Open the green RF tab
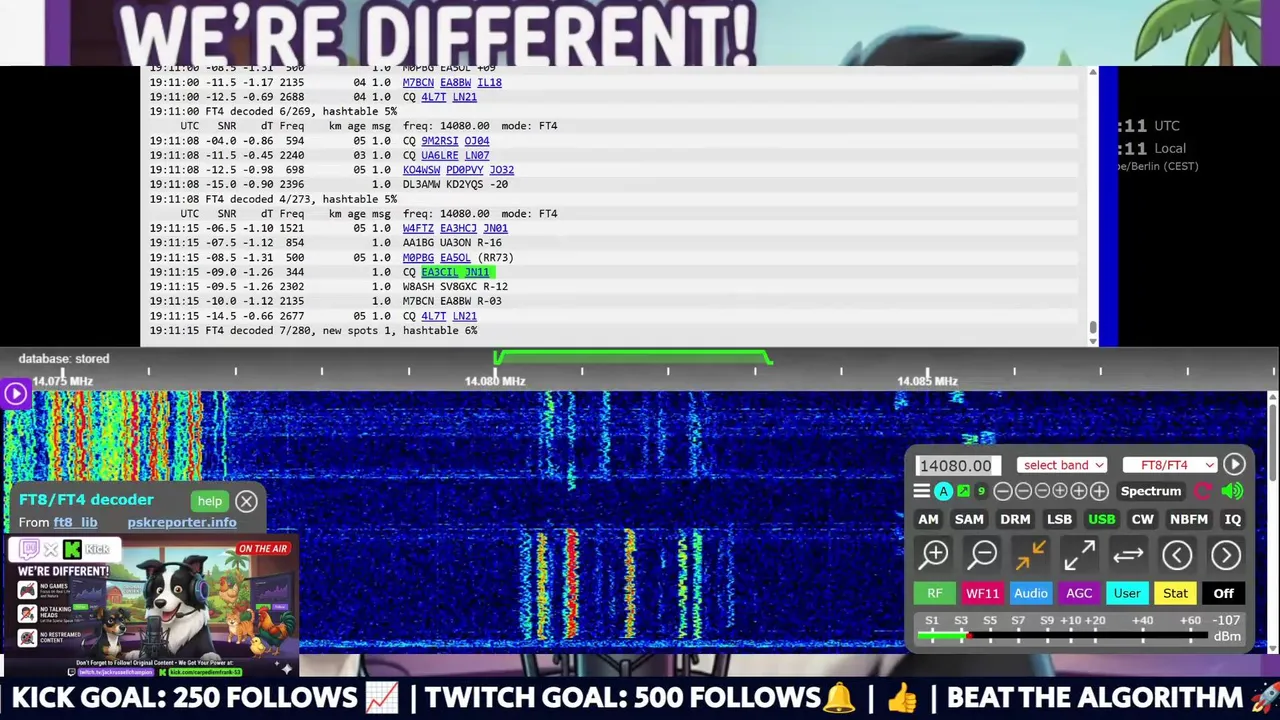Viewport: 1280px width, 720px height. point(934,593)
